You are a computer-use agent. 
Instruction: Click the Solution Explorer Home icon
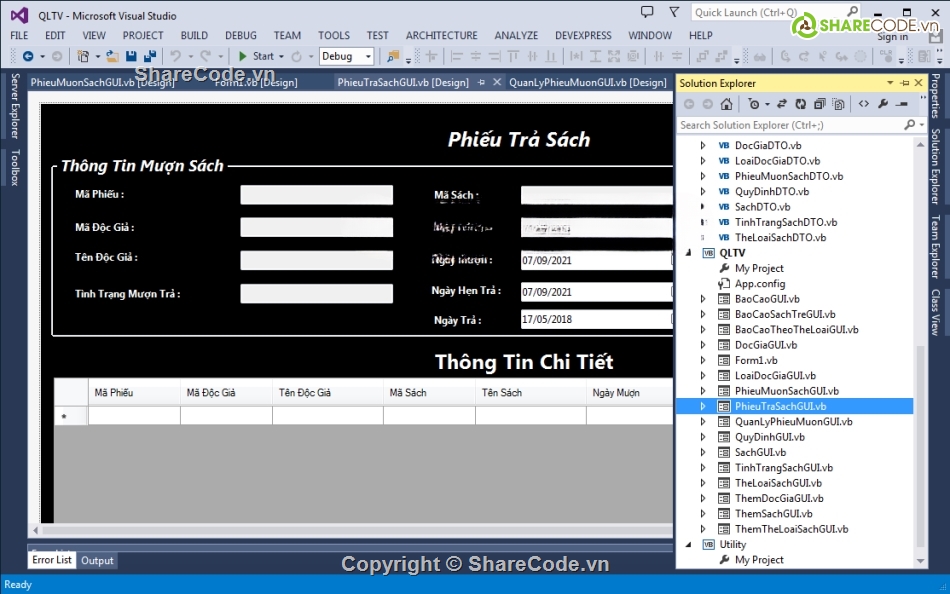click(x=726, y=104)
